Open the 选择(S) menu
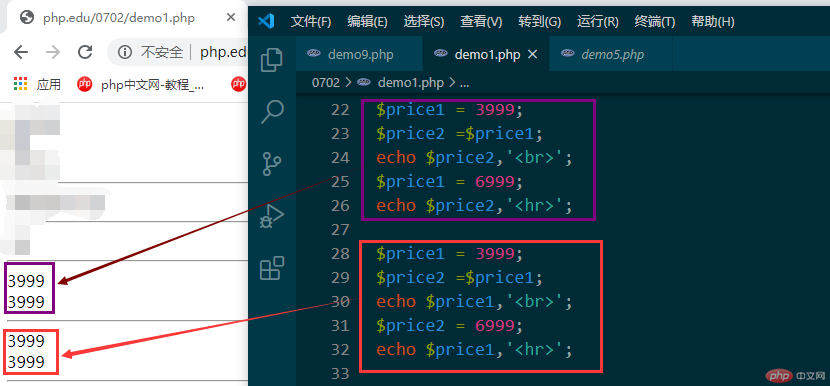This screenshot has width=830, height=386. pos(423,22)
